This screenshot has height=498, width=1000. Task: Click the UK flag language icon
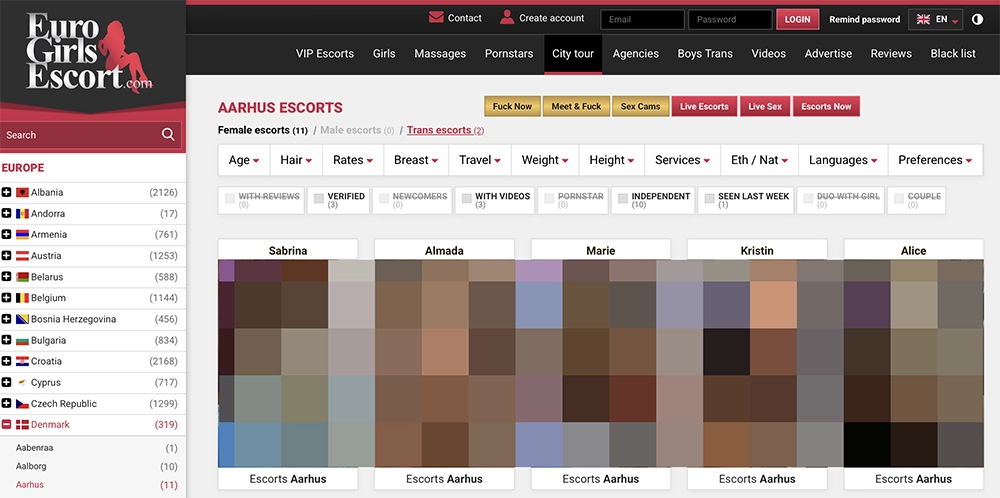(x=923, y=19)
